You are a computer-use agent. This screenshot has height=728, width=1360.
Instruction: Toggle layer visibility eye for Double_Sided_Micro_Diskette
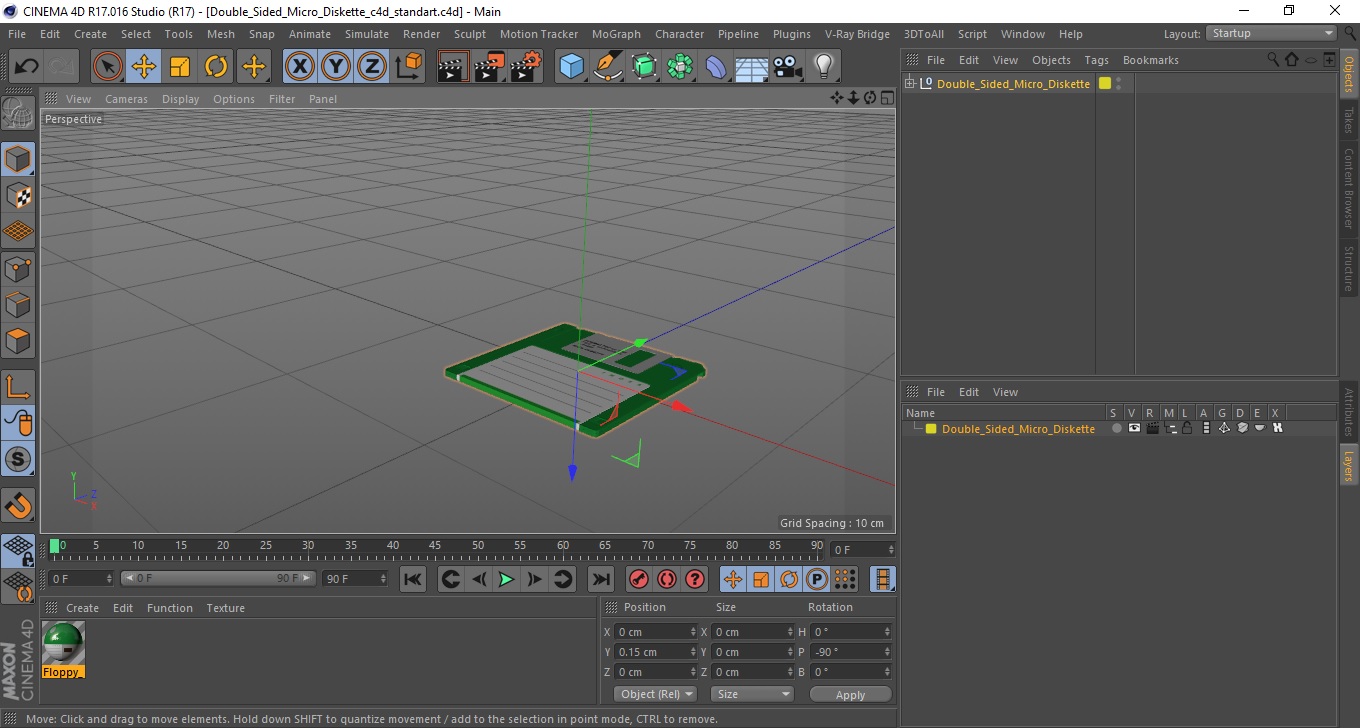tap(1134, 428)
